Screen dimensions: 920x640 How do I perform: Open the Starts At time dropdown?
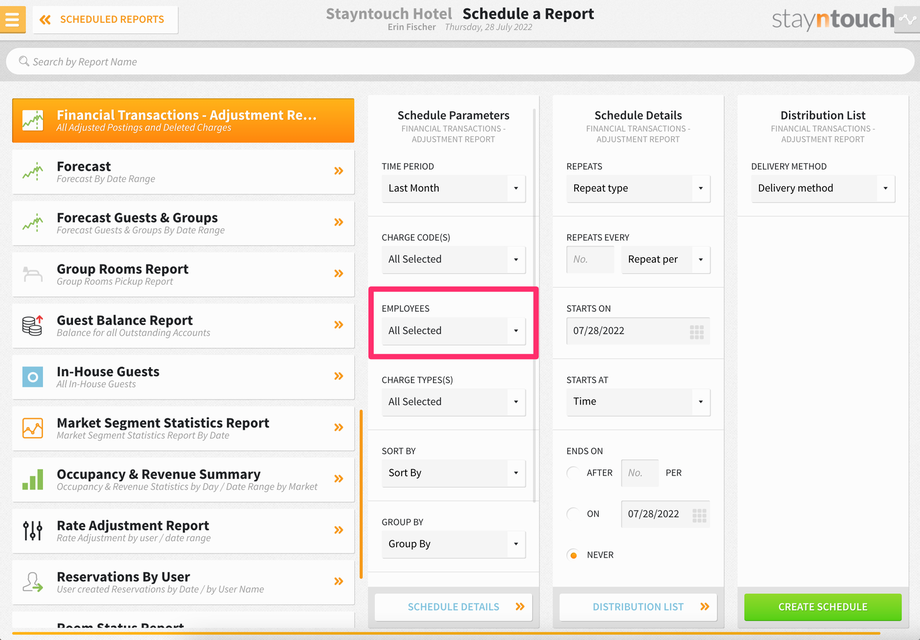pos(638,402)
